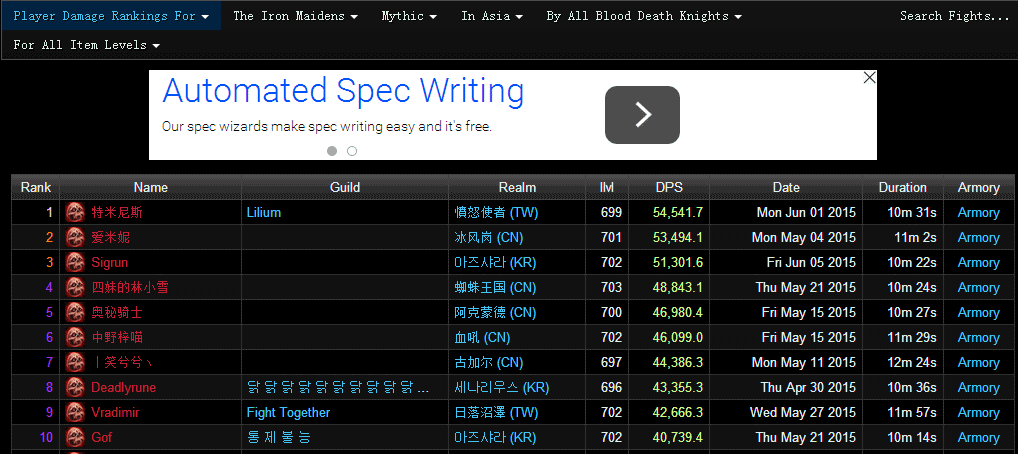Click the date Fri Jun 05 2015

(811, 262)
